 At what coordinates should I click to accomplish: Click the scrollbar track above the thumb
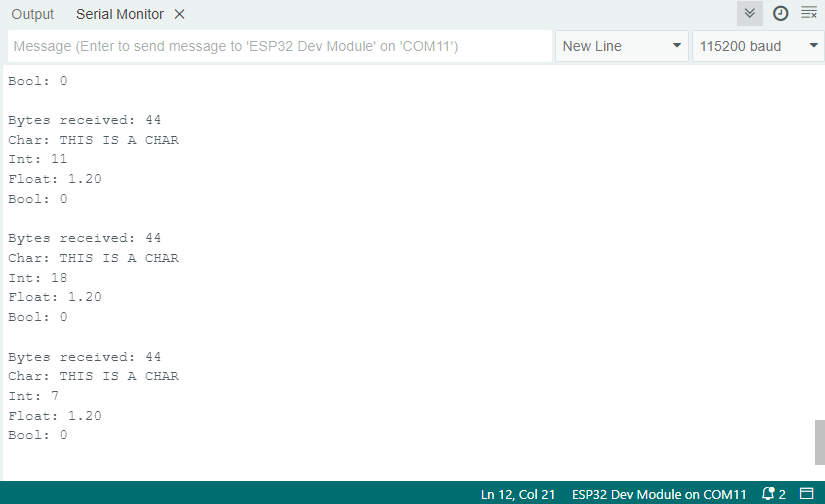pos(819,250)
